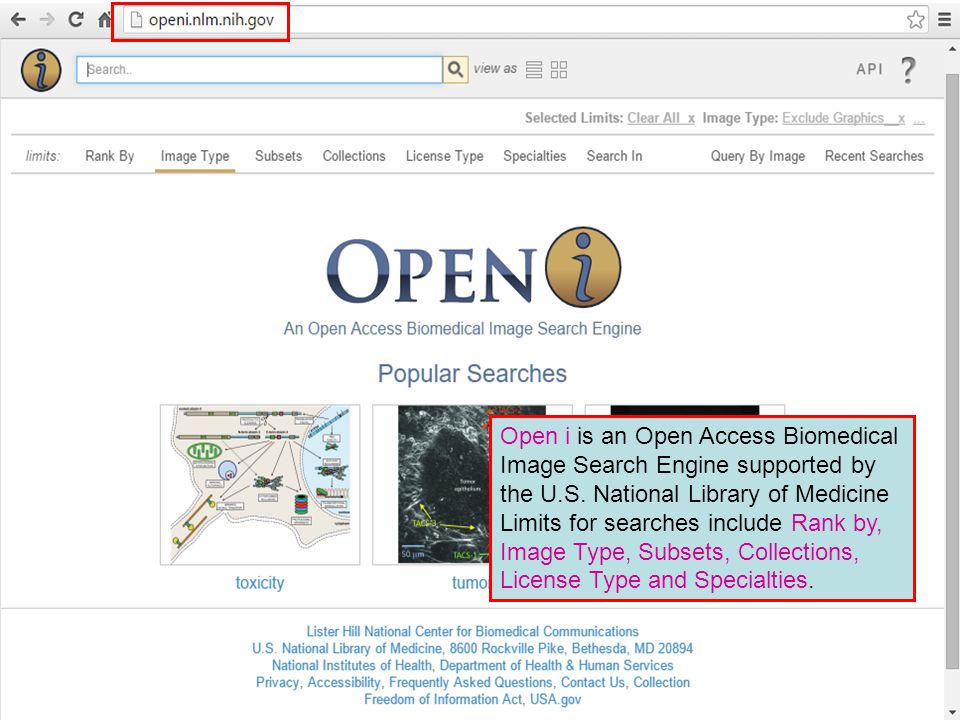Open the USA.gov footer link
This screenshot has height=720, width=960.
coord(555,700)
